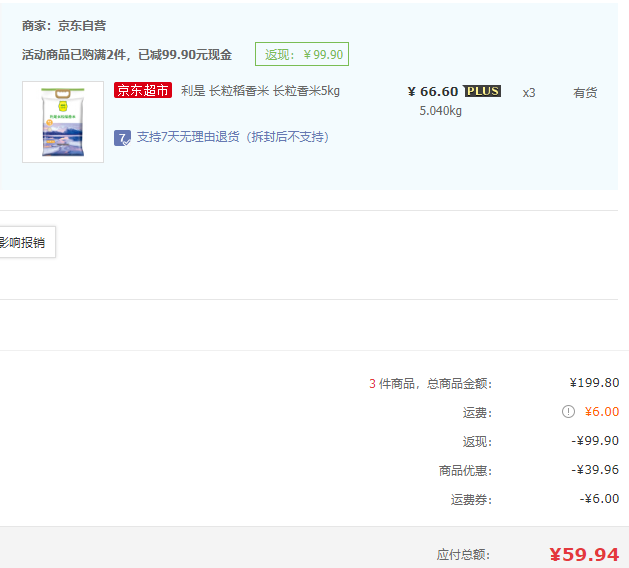Open 支持7天无理由退货 policy link
Screen dimensions: 629x568
click(233, 137)
